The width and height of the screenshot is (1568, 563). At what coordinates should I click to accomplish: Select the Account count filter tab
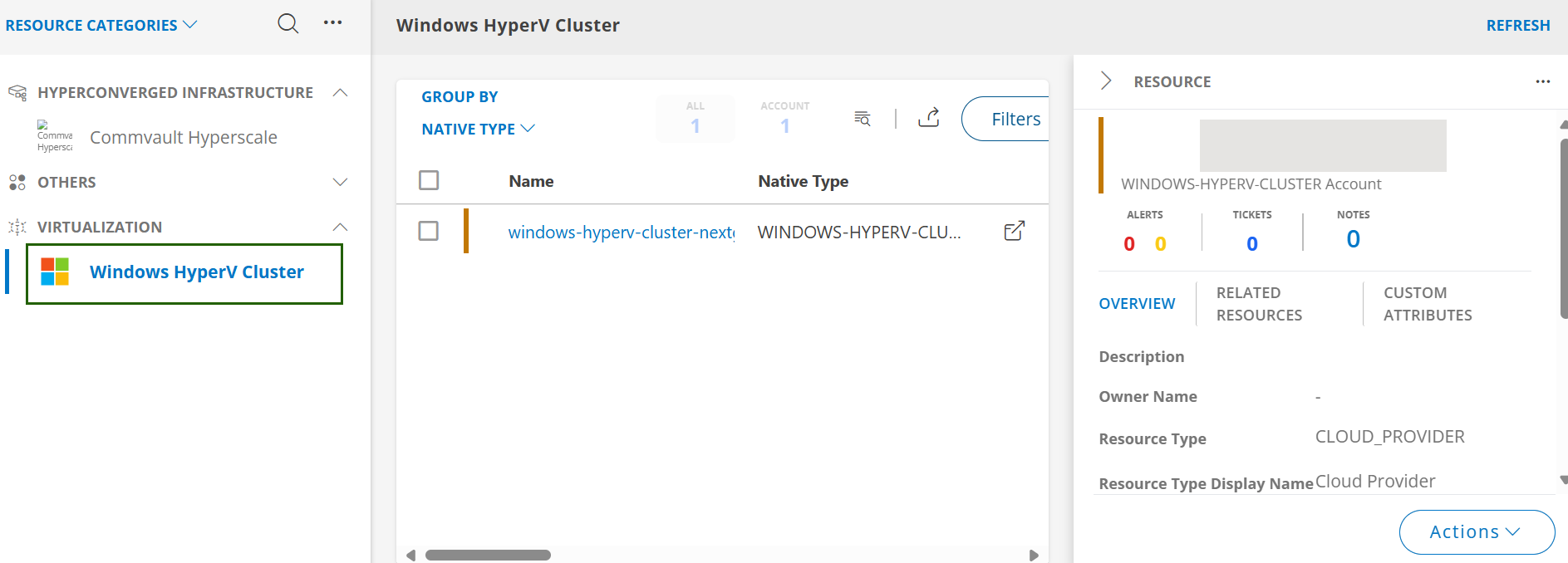coord(784,119)
